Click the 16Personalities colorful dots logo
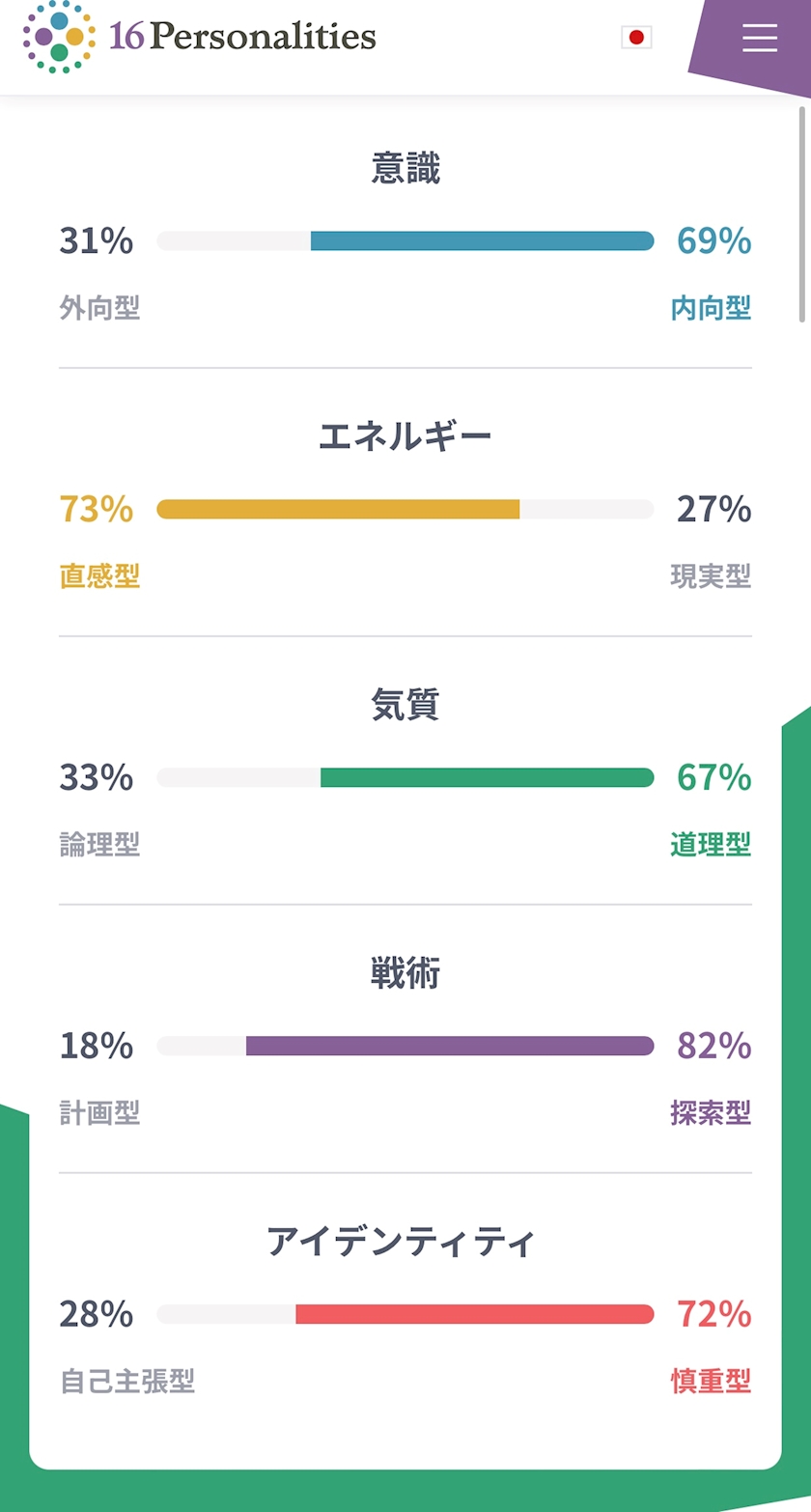 click(x=59, y=37)
